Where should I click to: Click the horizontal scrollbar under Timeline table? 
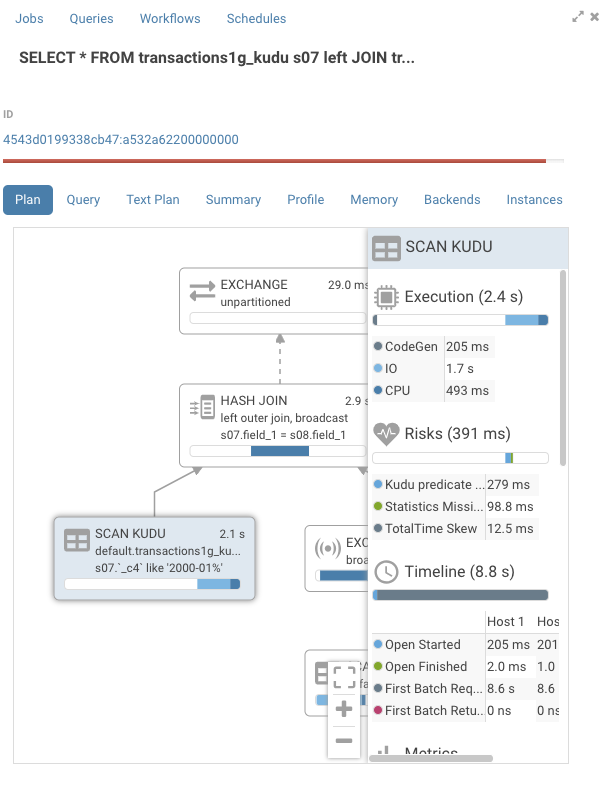(x=431, y=758)
